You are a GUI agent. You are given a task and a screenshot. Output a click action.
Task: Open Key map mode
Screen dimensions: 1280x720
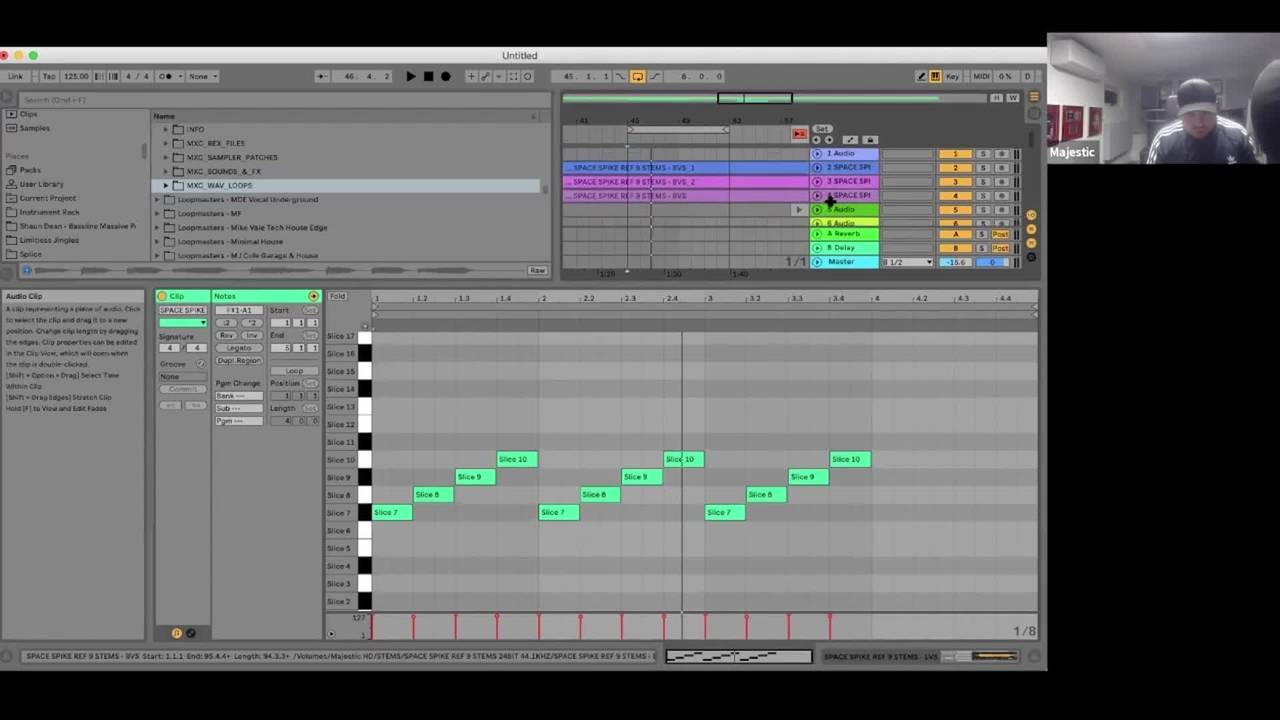coord(952,76)
